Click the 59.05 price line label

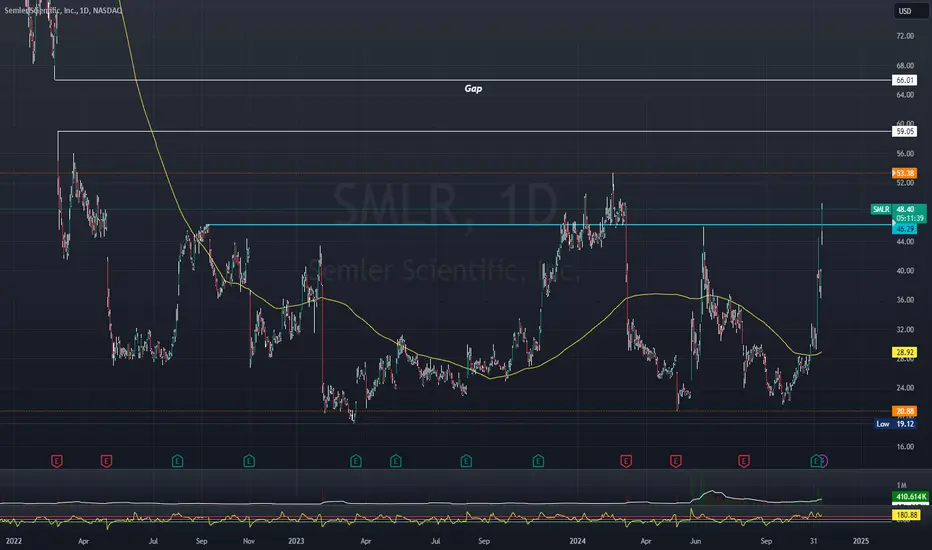click(904, 131)
